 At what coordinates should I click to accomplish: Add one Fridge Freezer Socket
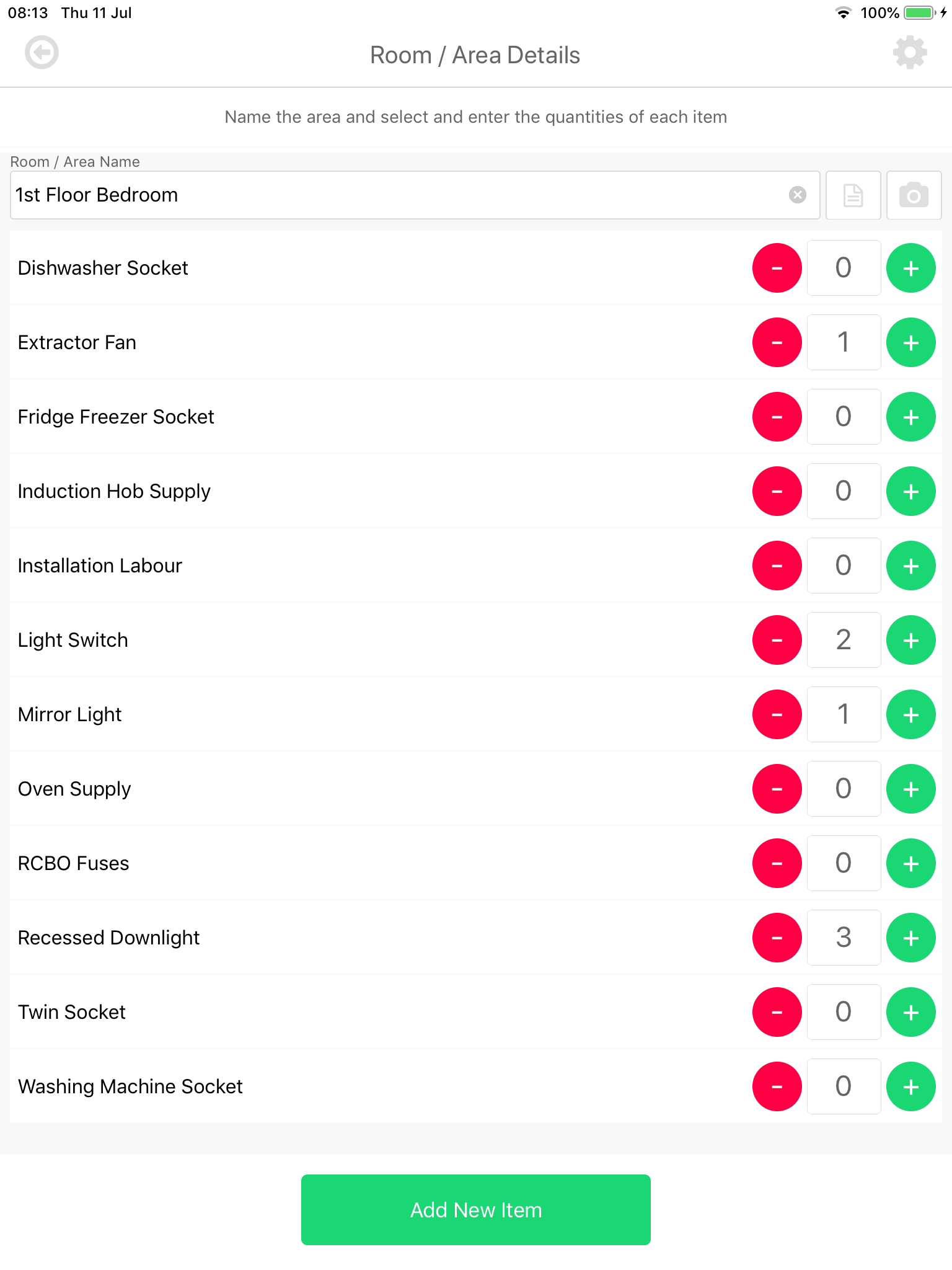coord(910,417)
